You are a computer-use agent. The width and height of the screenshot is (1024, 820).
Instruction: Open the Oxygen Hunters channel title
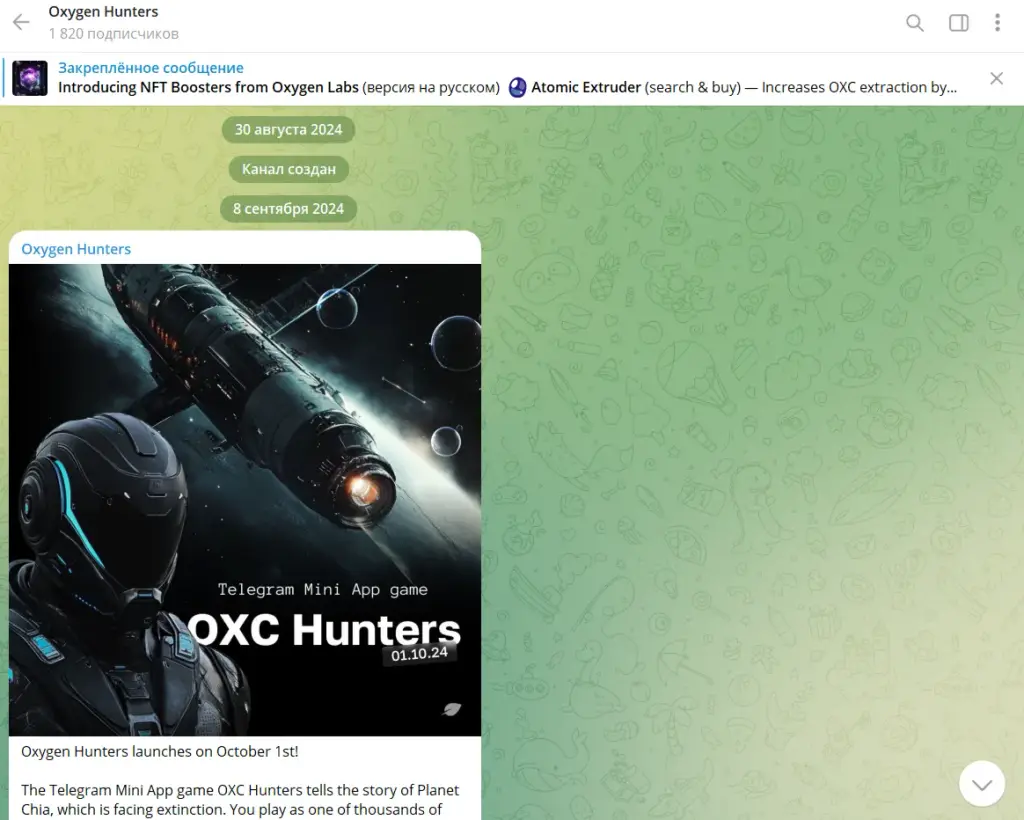103,12
